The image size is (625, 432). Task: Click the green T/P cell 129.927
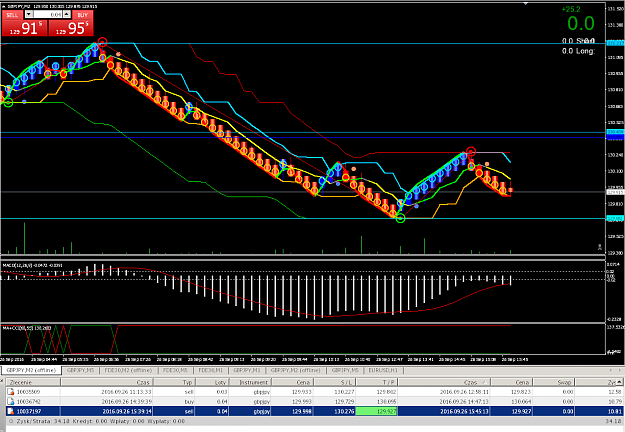coord(377,411)
